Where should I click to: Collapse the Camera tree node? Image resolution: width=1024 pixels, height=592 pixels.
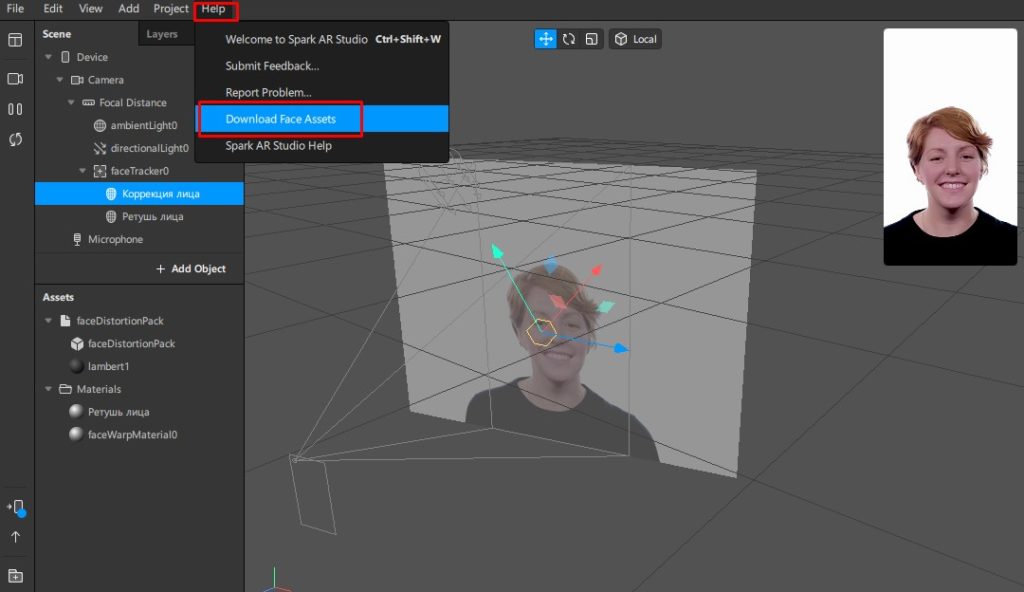tap(59, 80)
